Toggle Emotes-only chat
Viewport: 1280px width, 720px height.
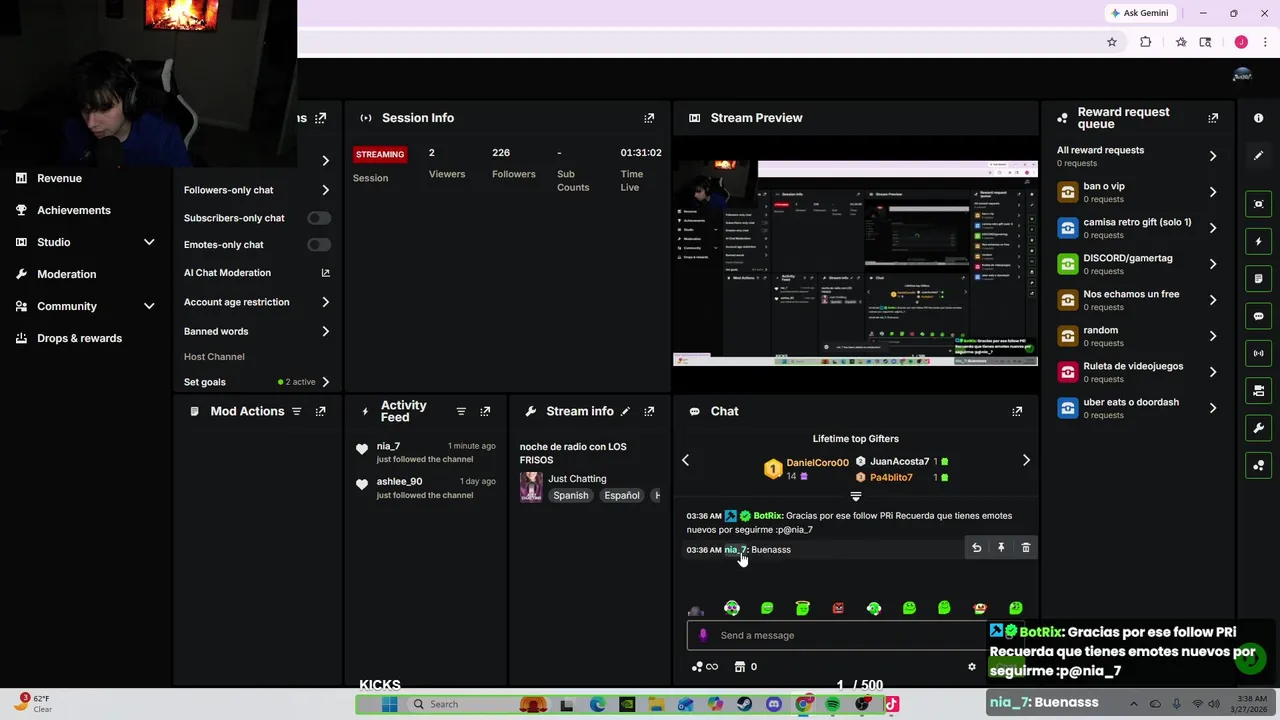(319, 244)
